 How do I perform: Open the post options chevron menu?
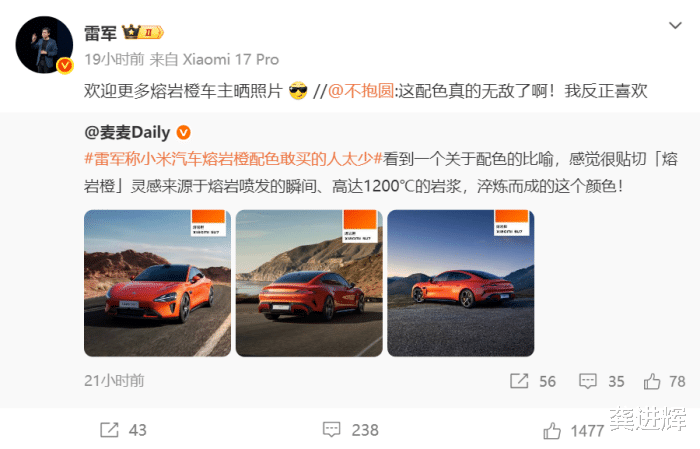[x=675, y=25]
